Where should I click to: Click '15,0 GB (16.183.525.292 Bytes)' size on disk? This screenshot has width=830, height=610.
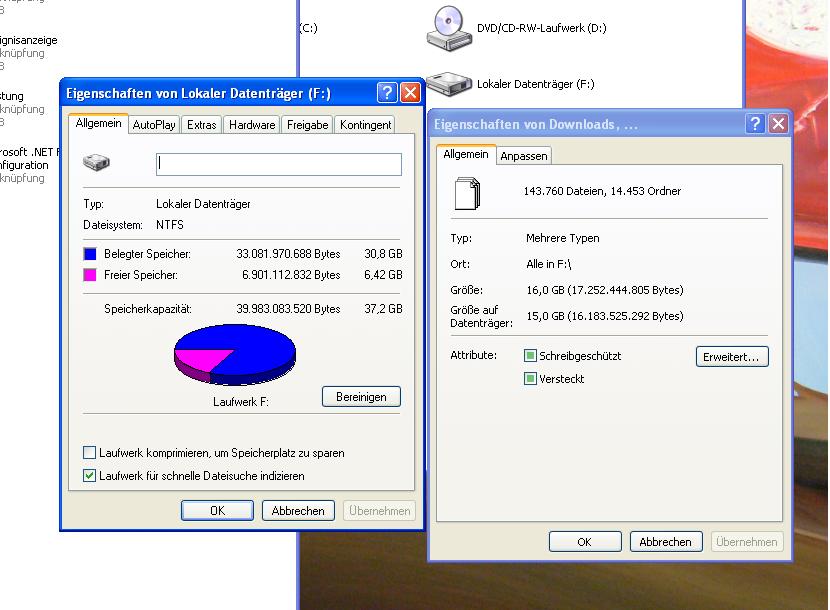pyautogui.click(x=605, y=316)
